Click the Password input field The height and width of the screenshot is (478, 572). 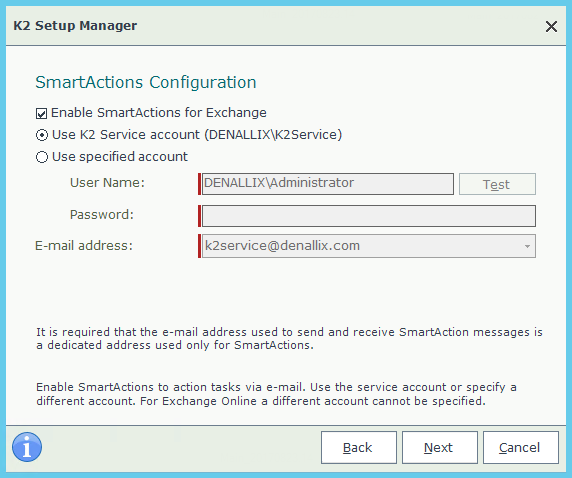pyautogui.click(x=369, y=216)
